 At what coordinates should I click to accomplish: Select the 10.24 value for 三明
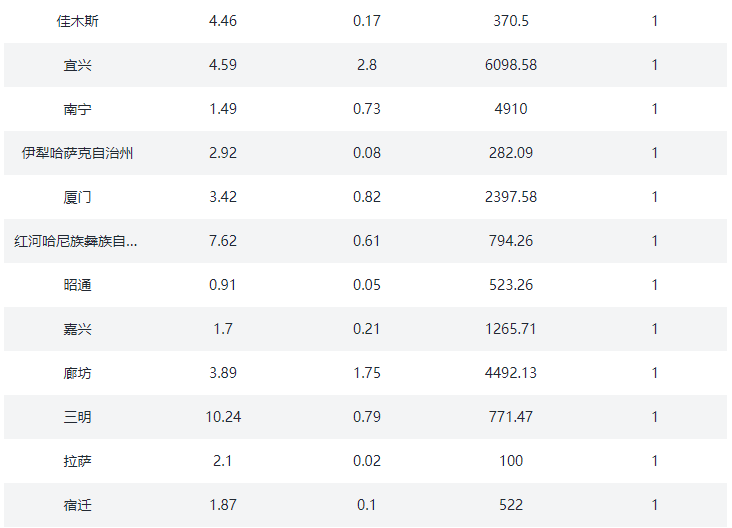coord(222,417)
